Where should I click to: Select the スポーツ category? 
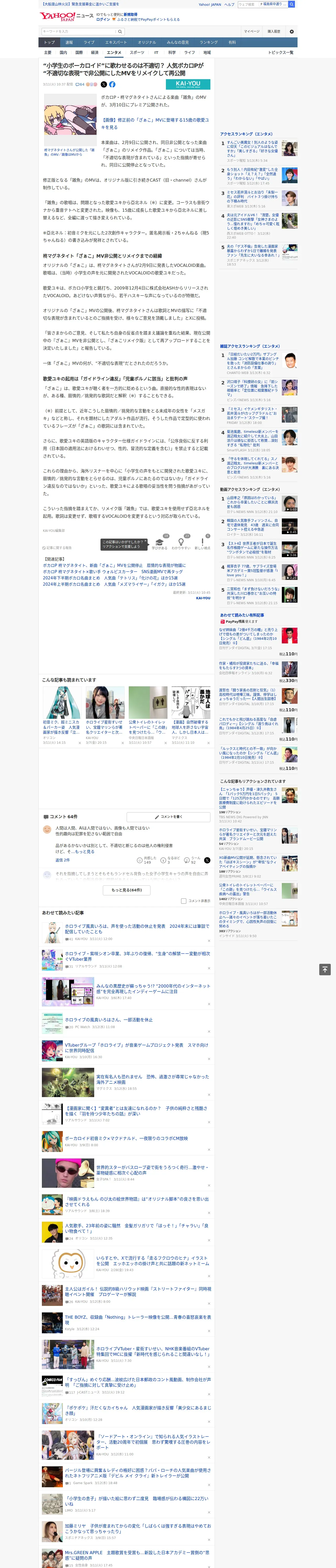137,52
